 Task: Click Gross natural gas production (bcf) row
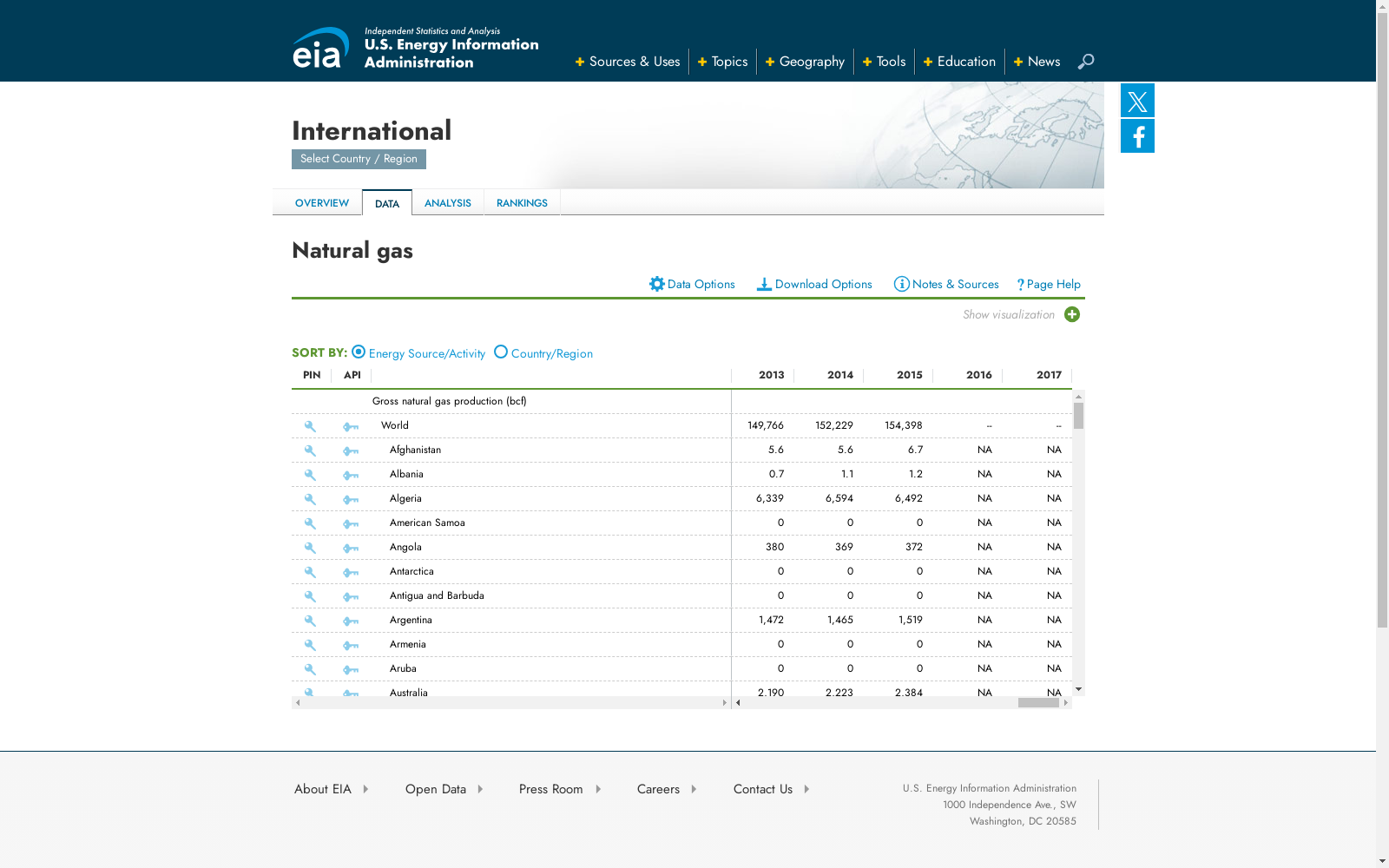[x=681, y=401]
